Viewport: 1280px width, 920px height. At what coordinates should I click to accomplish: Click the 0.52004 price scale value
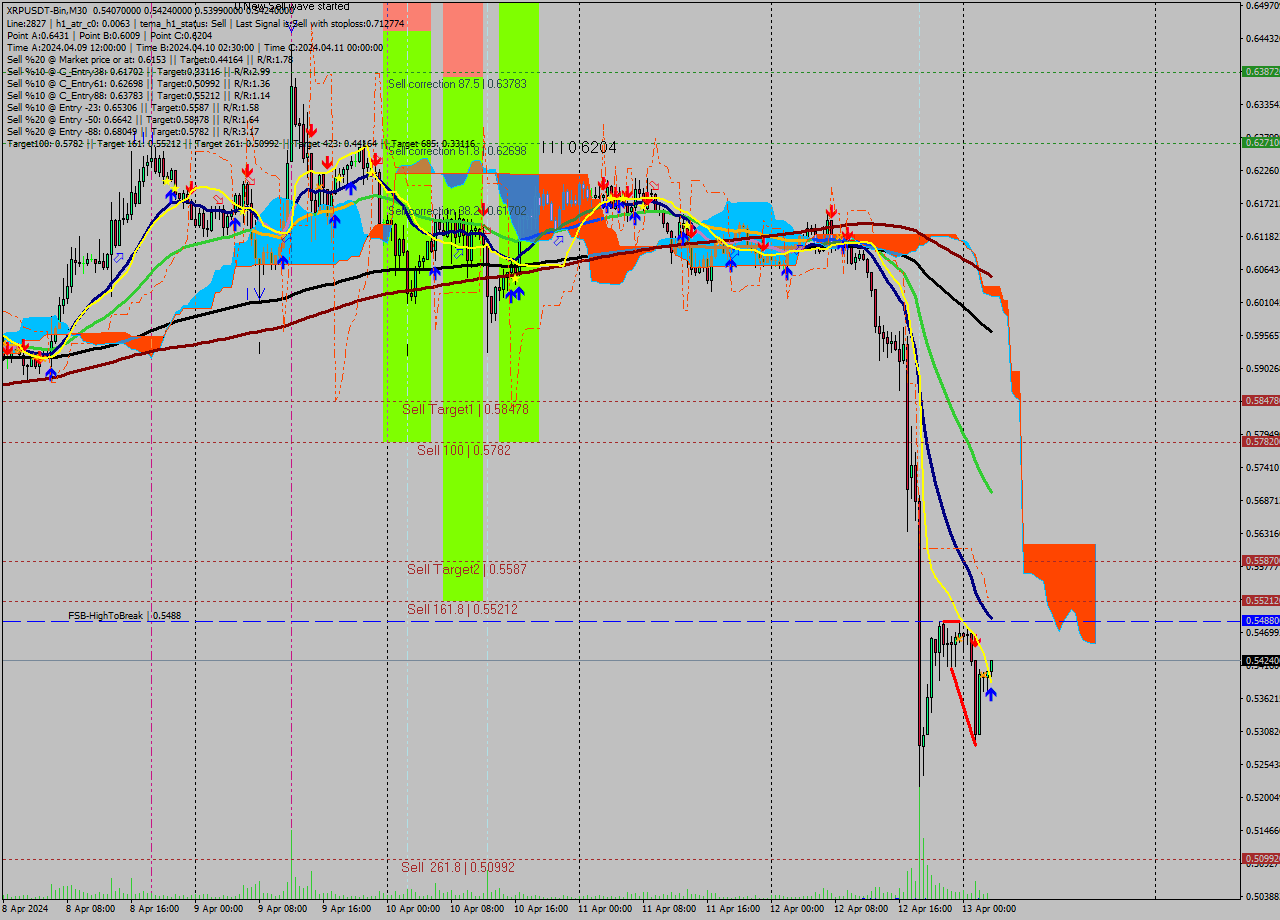tap(1263, 797)
